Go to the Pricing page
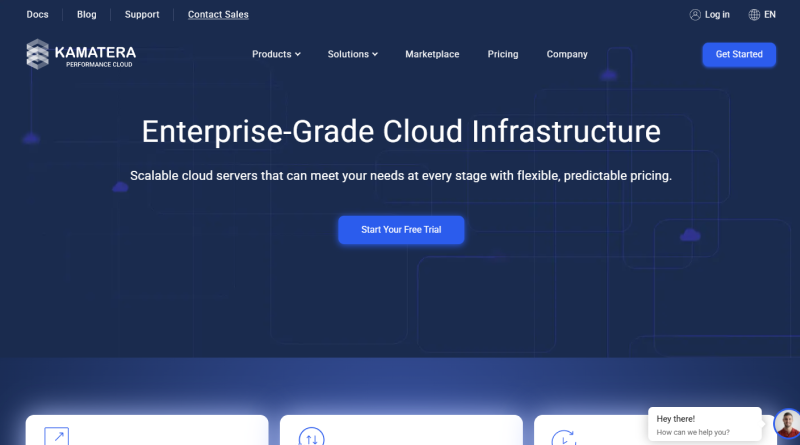The height and width of the screenshot is (445, 800). pyautogui.click(x=503, y=54)
